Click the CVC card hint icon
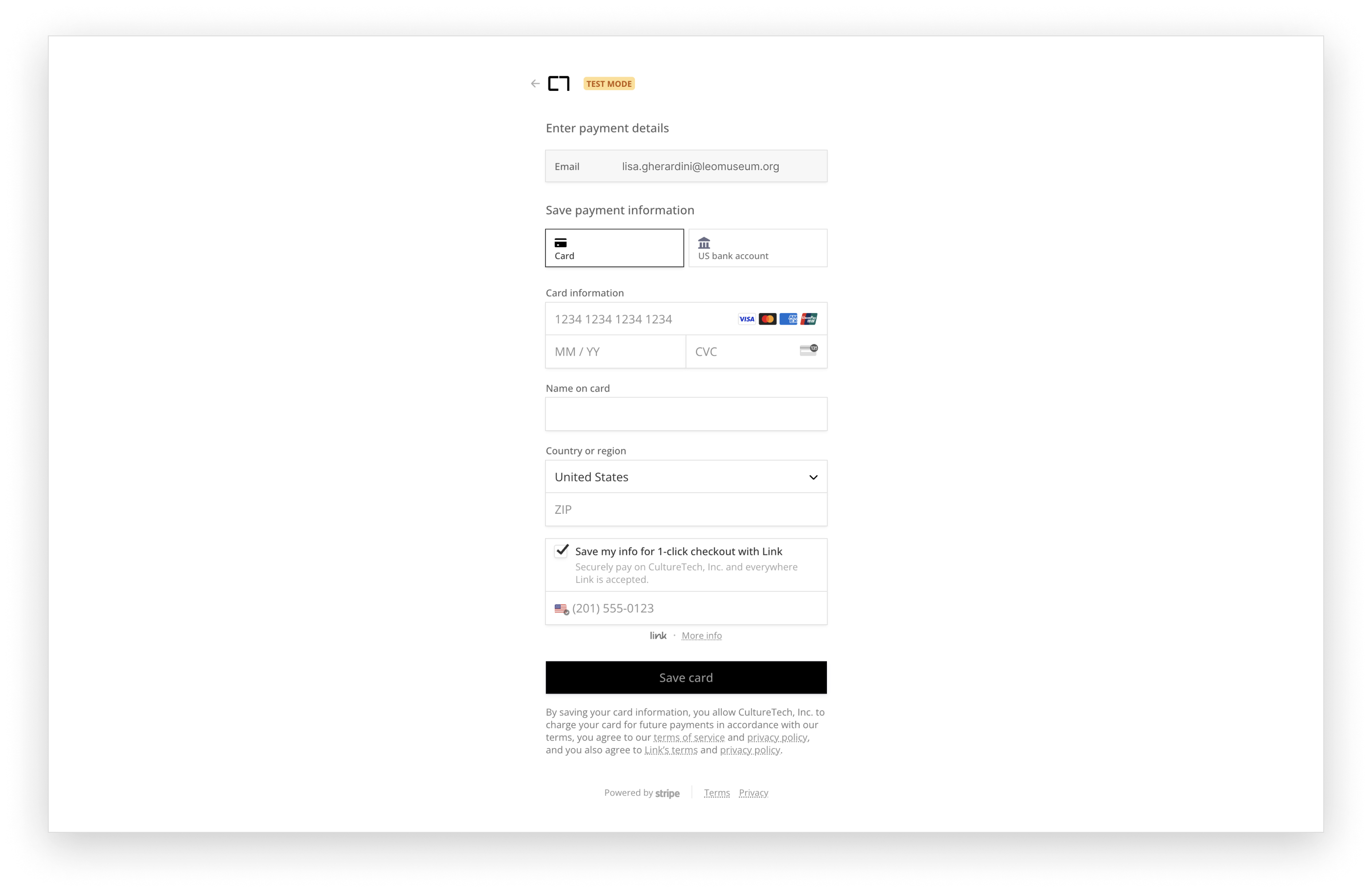 (x=808, y=350)
